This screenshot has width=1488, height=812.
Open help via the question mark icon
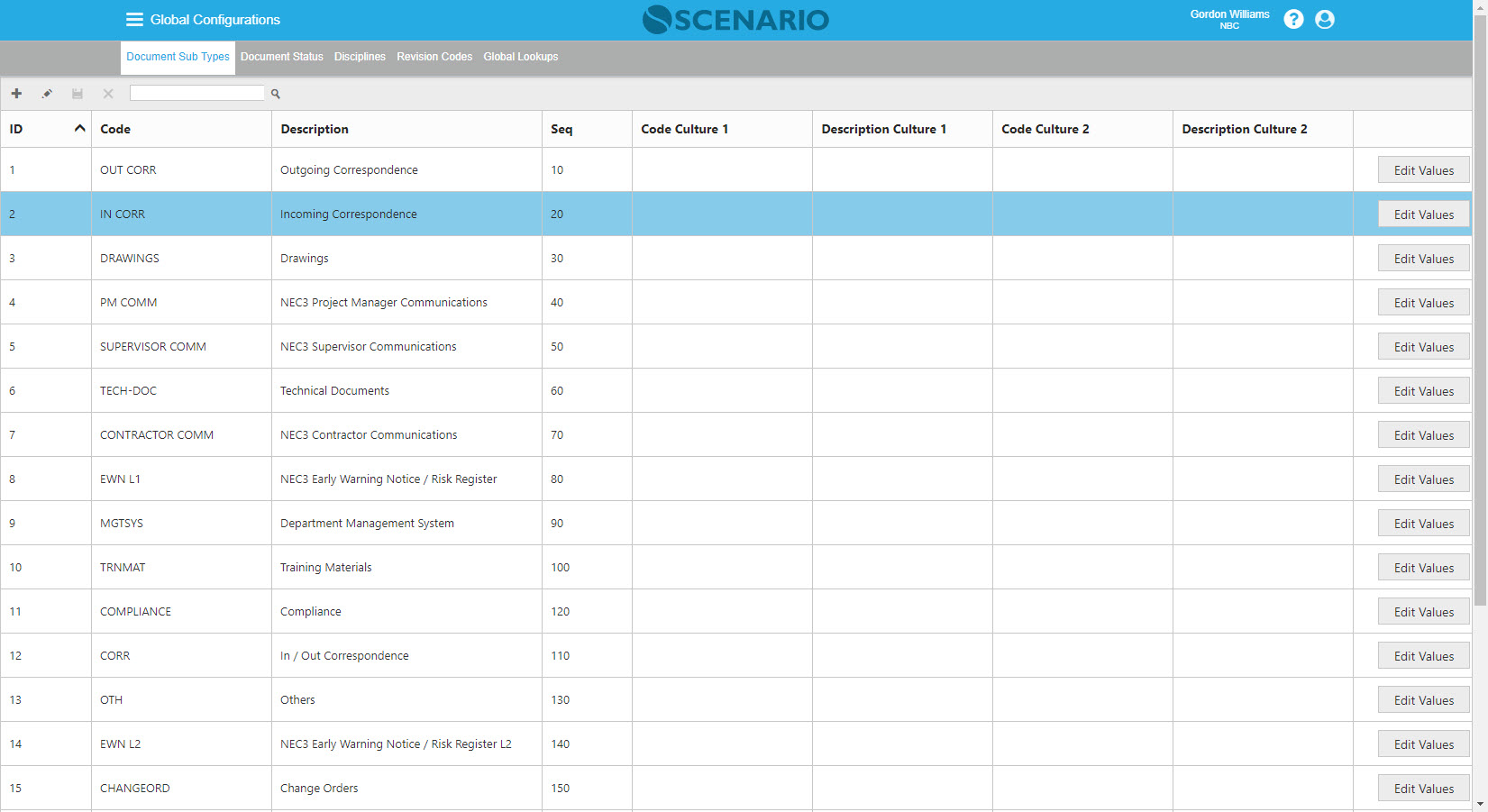[1293, 20]
